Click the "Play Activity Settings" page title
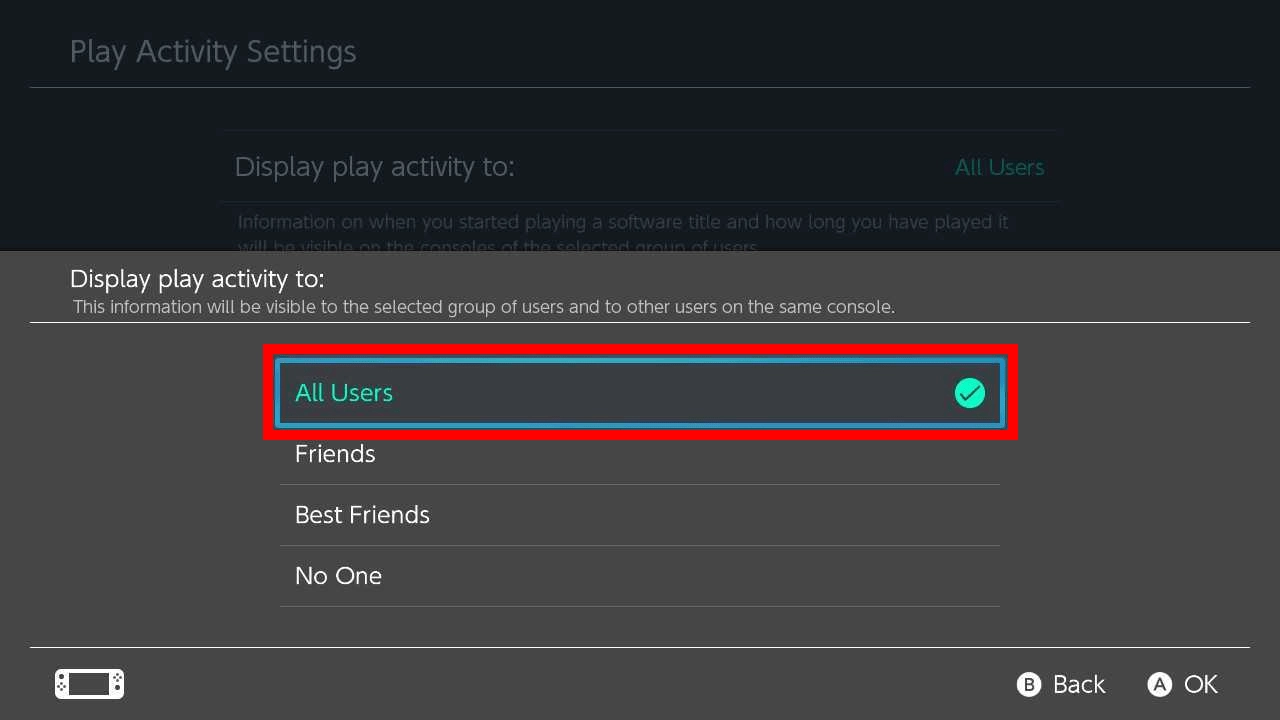Image resolution: width=1280 pixels, height=720 pixels. tap(213, 52)
